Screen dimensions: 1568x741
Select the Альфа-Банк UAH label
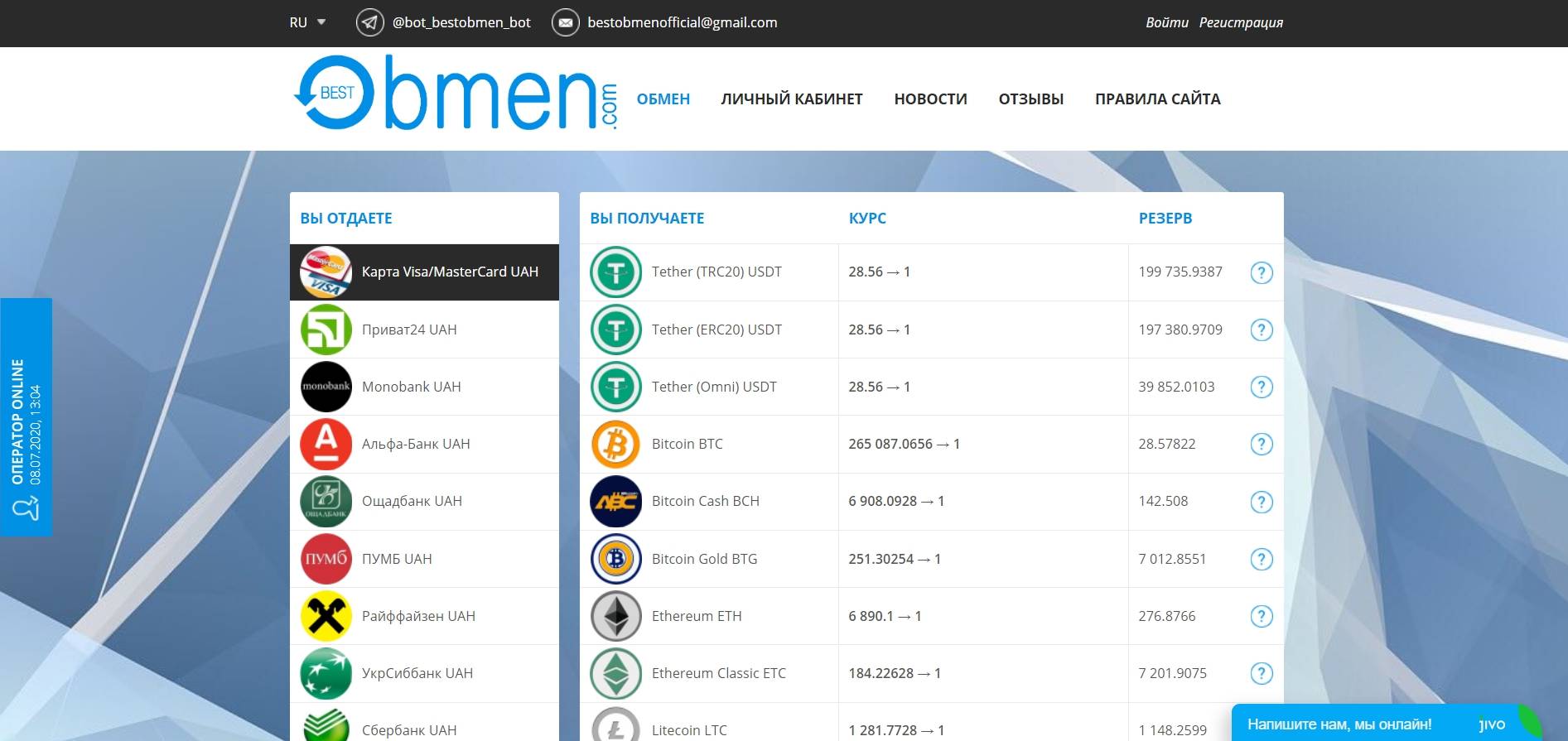[x=416, y=444]
